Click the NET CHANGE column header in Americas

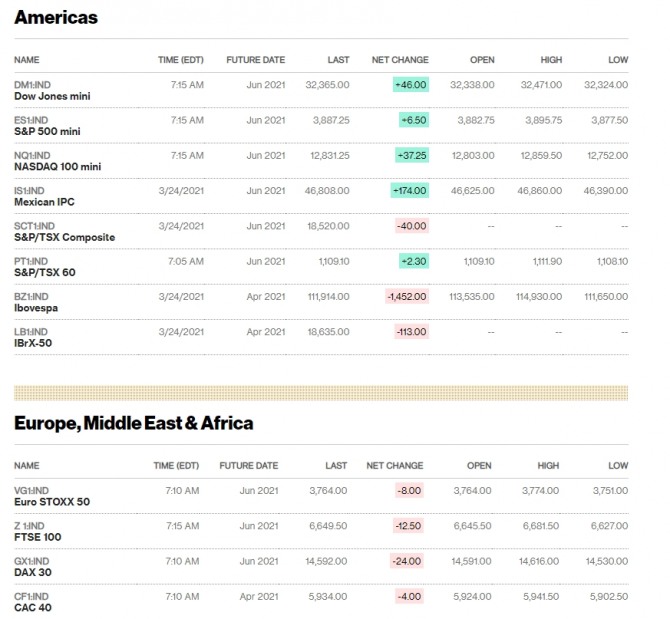(399, 60)
